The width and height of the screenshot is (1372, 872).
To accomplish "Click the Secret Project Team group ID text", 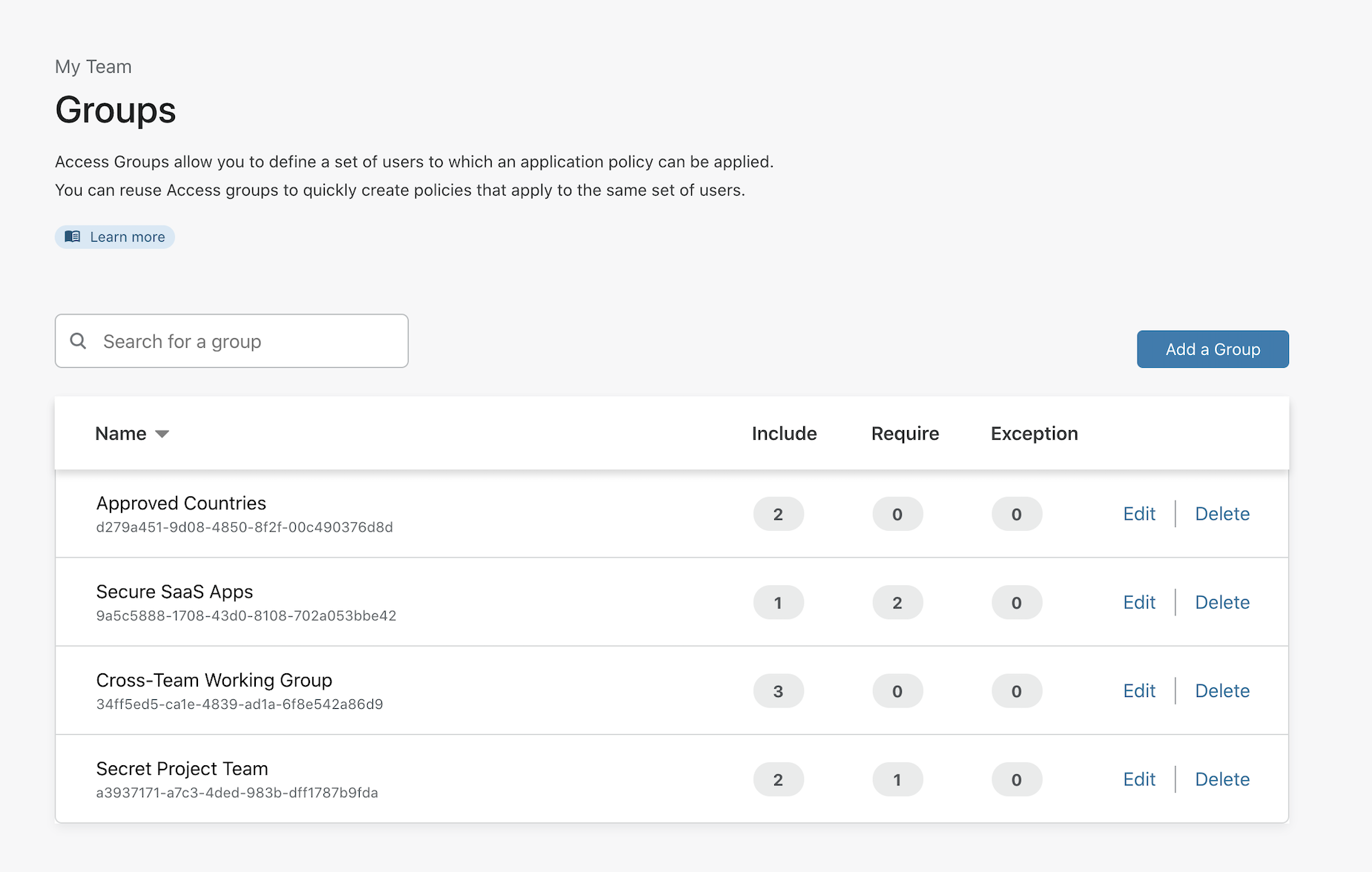I will [237, 793].
